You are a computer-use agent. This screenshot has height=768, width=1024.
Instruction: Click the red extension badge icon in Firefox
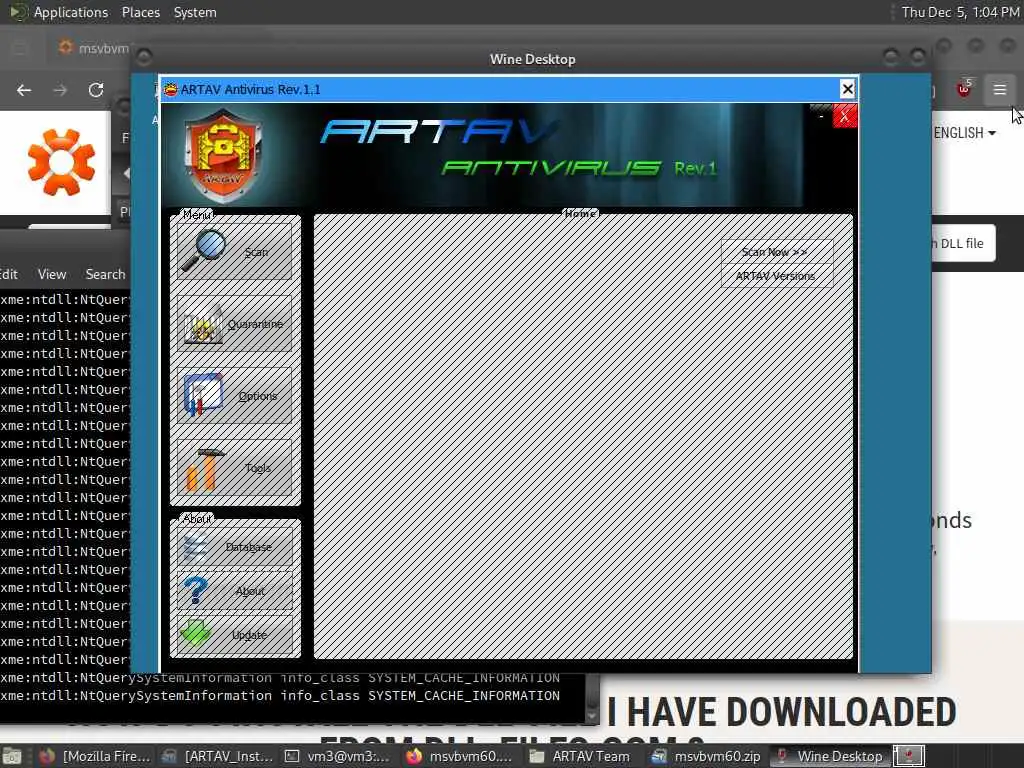(x=964, y=89)
